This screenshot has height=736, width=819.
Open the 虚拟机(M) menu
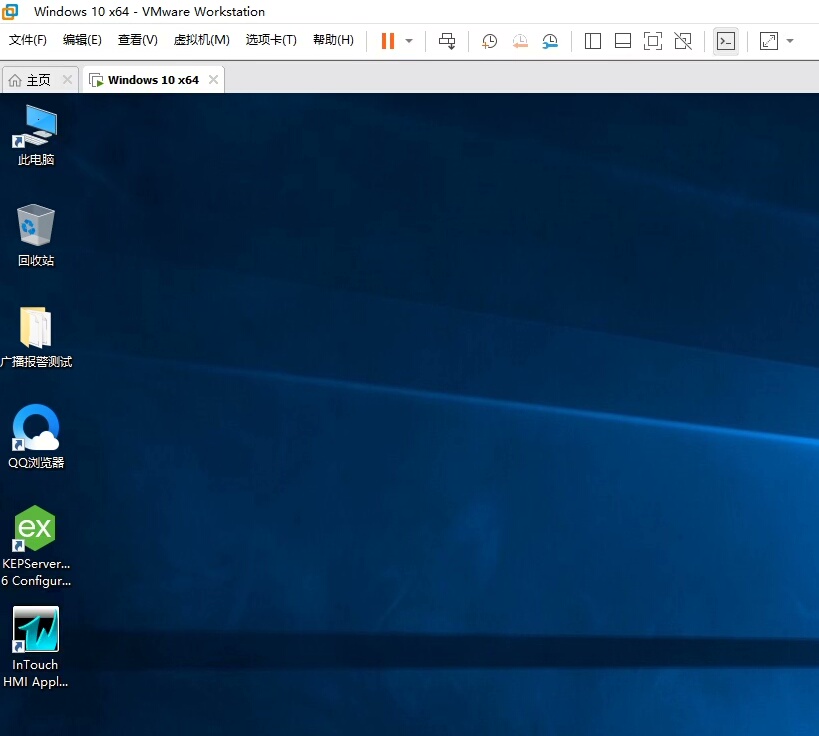click(201, 40)
